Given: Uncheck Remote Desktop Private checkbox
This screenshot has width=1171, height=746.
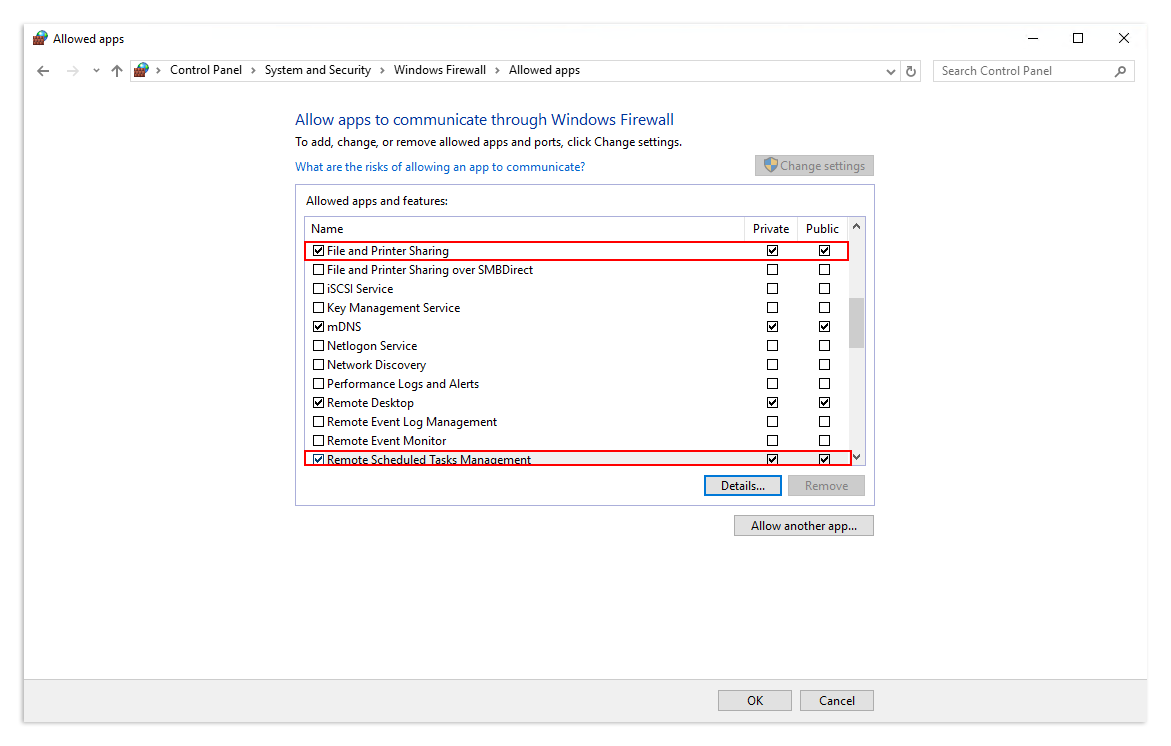Looking at the screenshot, I should [x=772, y=403].
